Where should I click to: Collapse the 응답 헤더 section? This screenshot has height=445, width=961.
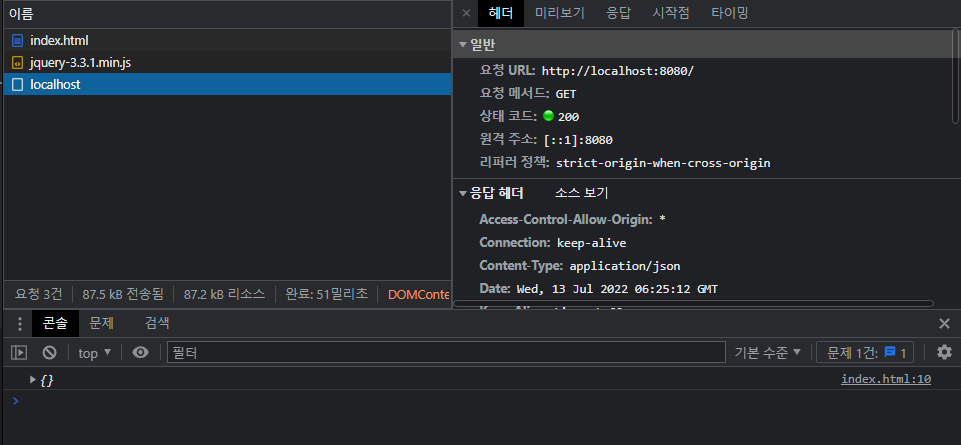point(463,193)
